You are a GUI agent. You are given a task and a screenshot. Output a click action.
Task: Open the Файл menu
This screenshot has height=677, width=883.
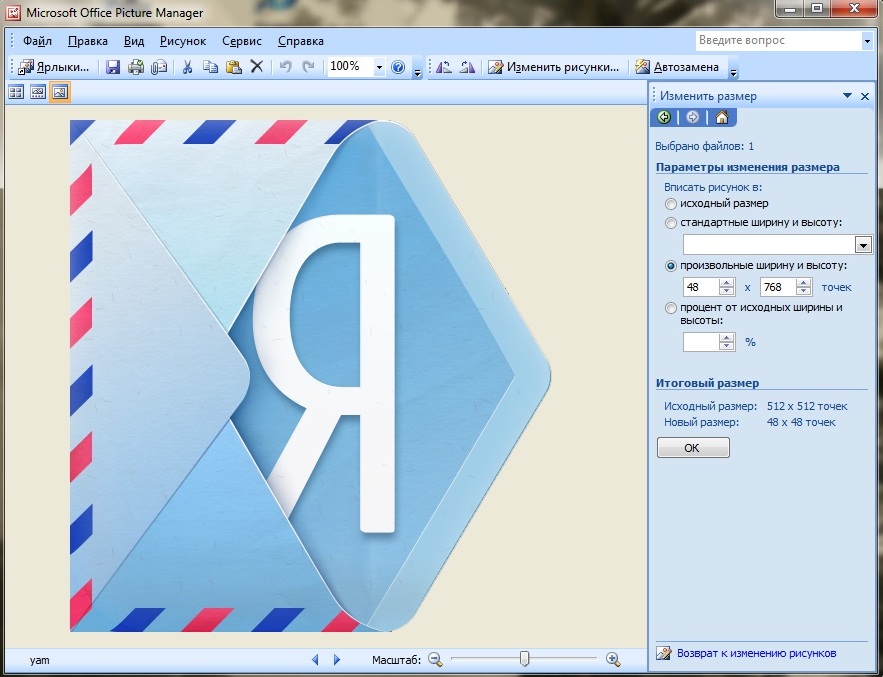coord(37,41)
